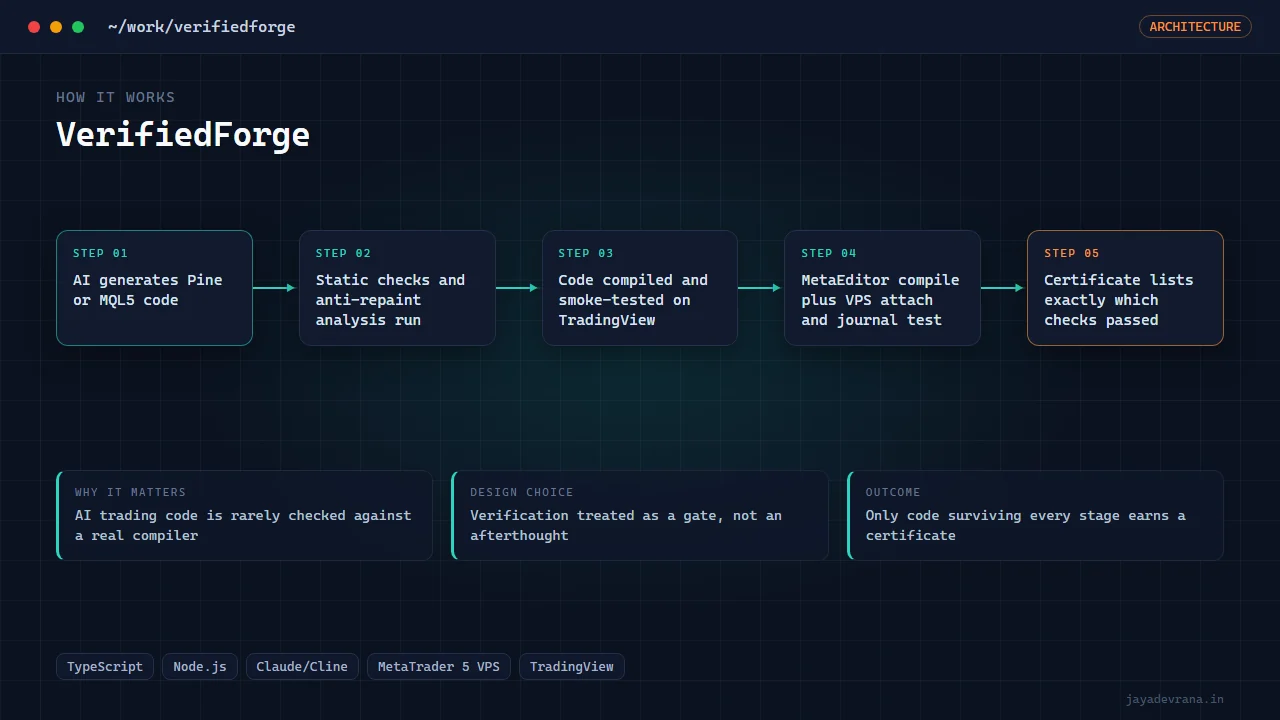The image size is (1280, 720).
Task: Open the jayadevrana.in link
Action: coord(1174,699)
